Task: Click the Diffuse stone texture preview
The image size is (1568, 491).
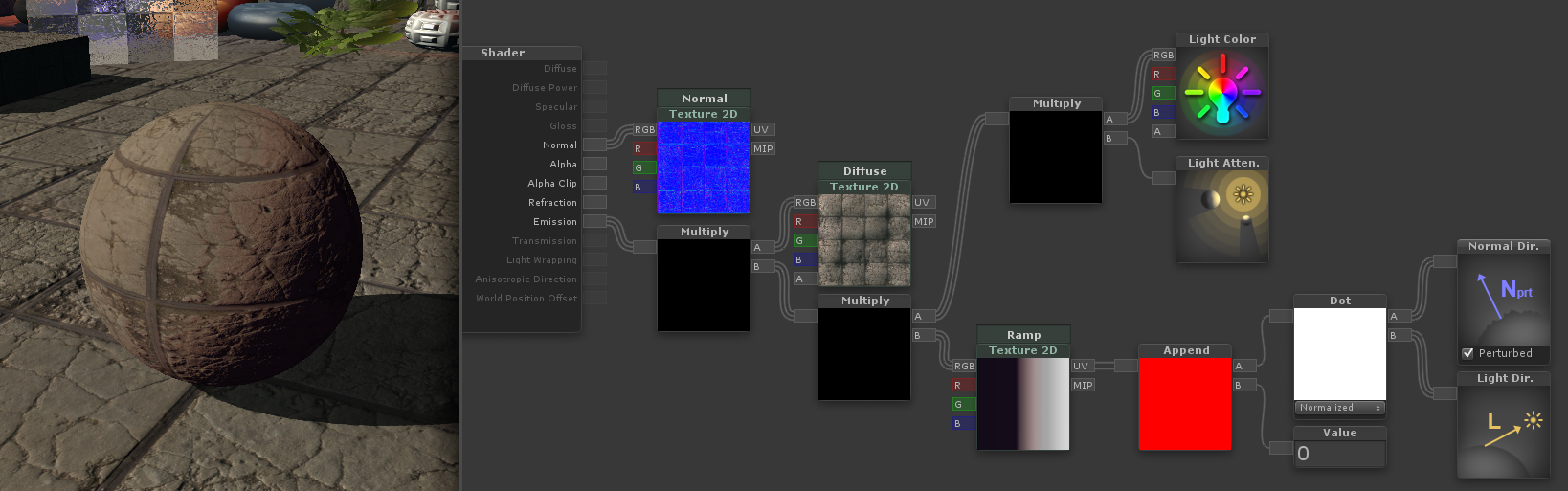Action: point(864,240)
